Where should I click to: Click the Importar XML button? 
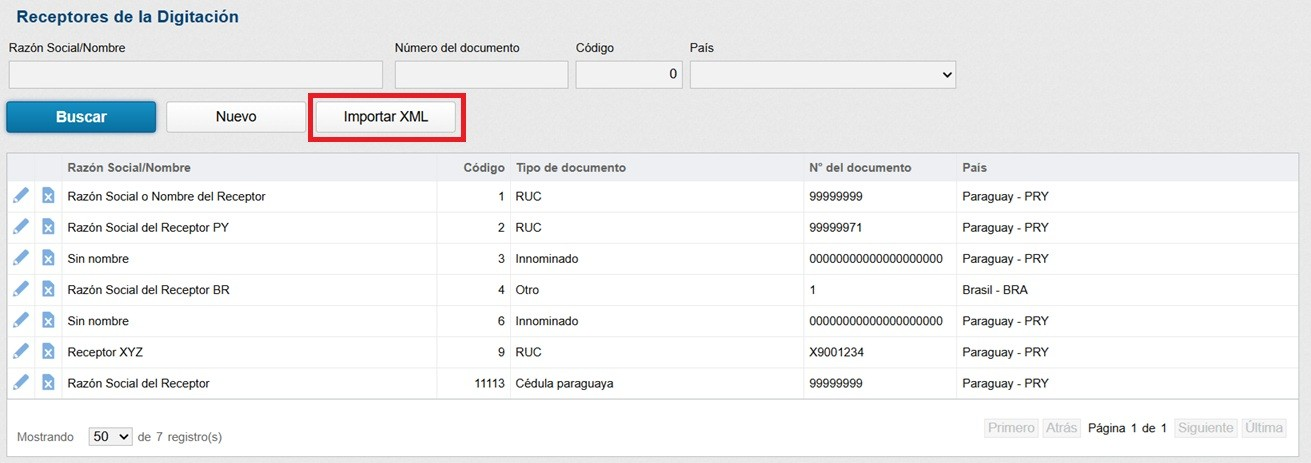click(386, 117)
